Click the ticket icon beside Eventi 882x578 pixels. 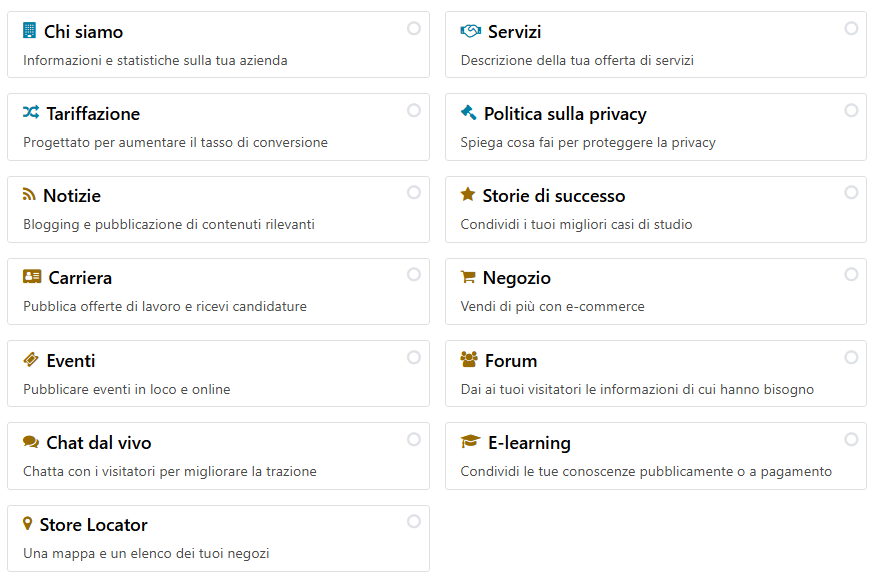pos(31,360)
